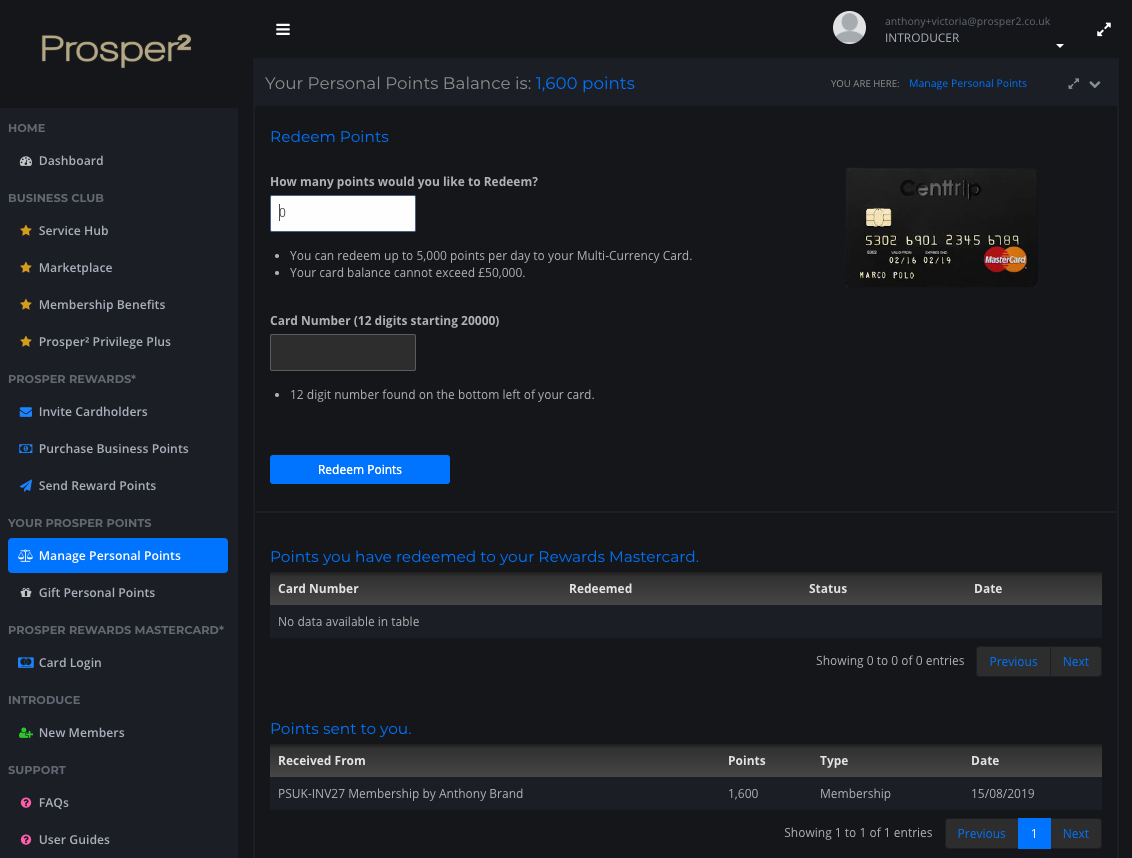
Task: Click Next in Points sent pagination
Action: pos(1076,833)
